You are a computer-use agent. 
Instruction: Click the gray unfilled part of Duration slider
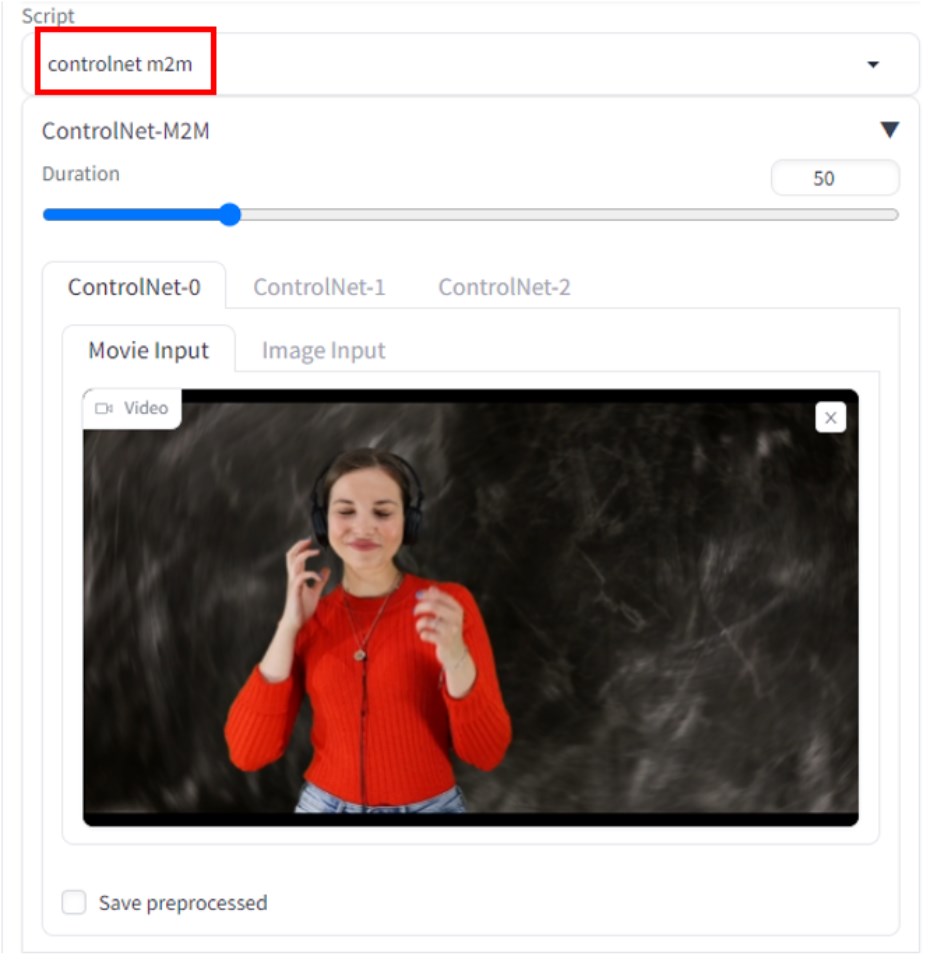point(569,214)
